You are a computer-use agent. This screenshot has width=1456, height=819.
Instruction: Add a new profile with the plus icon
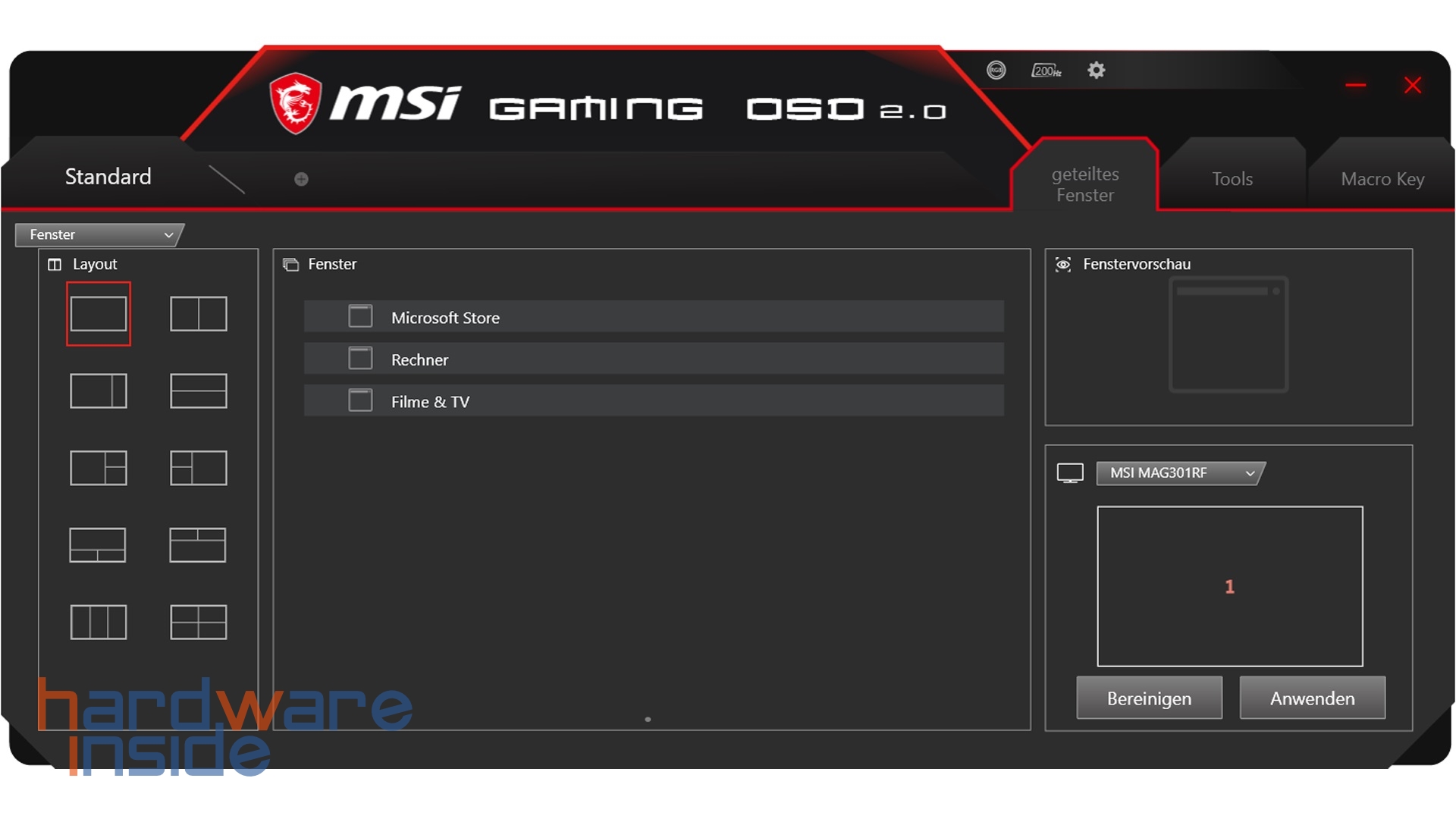point(301,179)
